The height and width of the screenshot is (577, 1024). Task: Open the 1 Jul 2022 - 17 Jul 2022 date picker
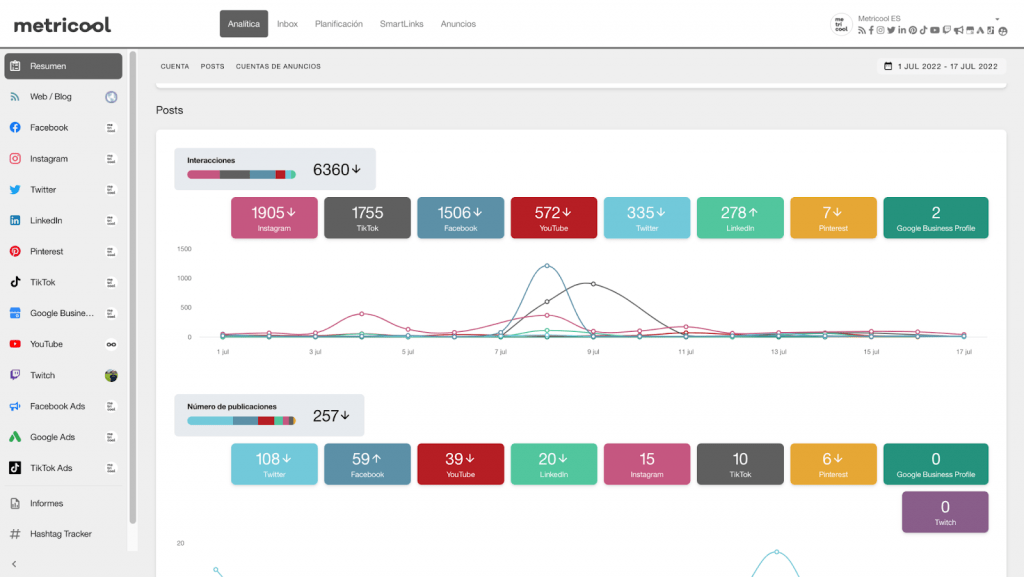[941, 66]
